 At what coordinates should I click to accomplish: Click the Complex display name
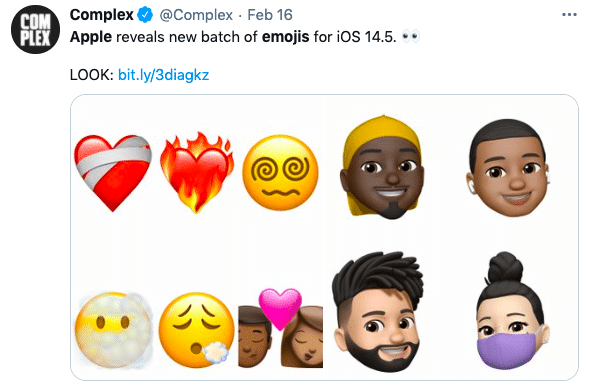click(102, 15)
